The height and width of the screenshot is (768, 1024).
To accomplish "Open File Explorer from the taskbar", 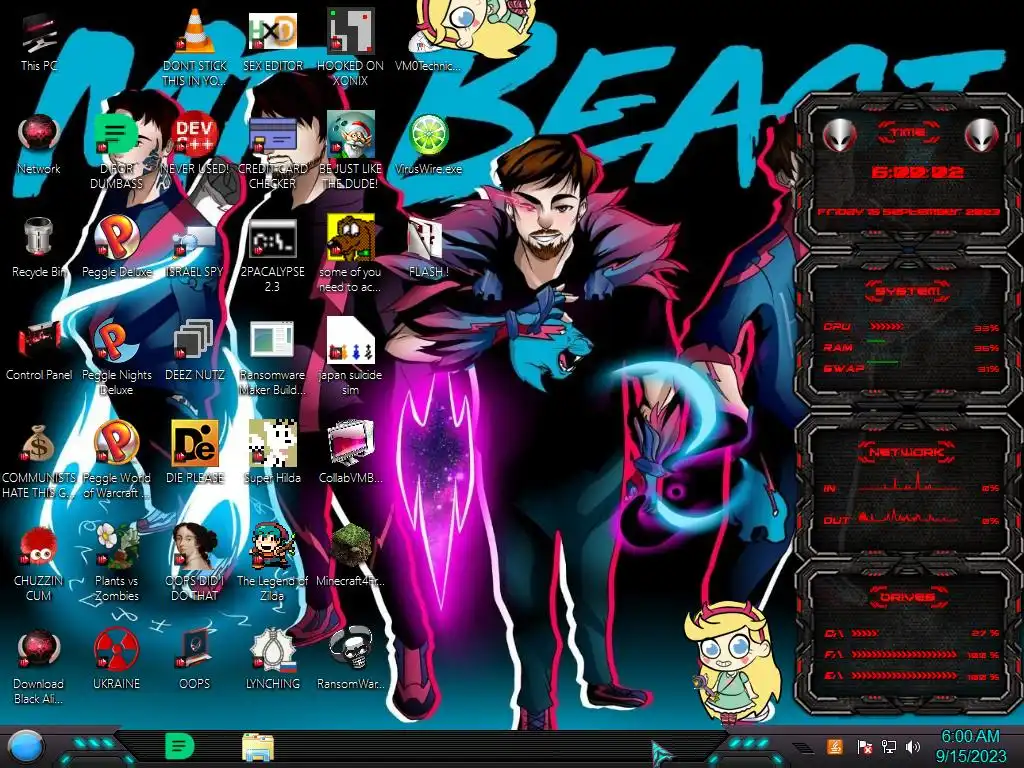I will (258, 748).
